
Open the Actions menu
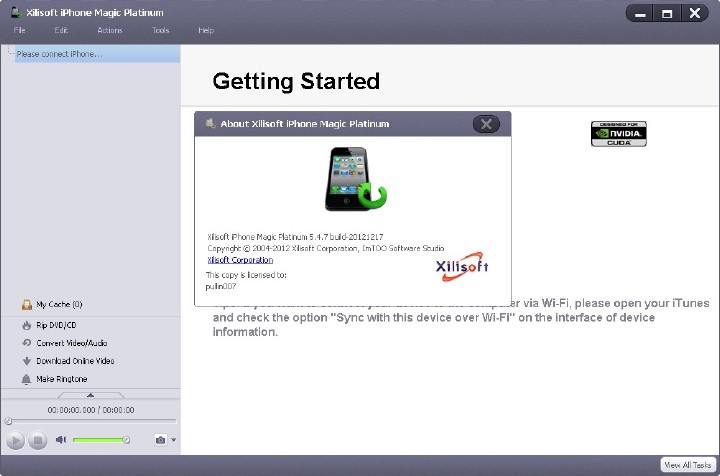pos(110,31)
